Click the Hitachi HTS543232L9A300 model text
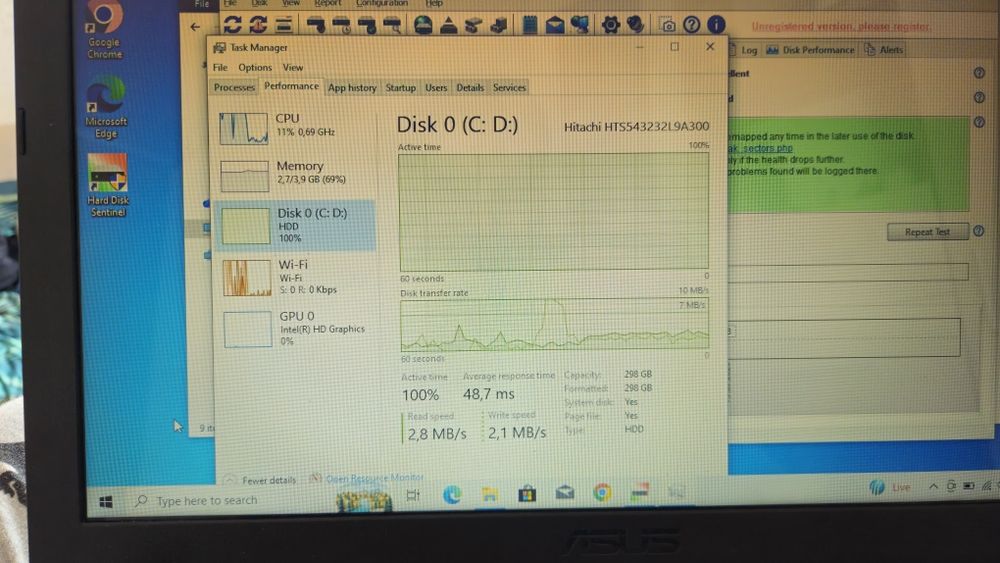This screenshot has width=1000, height=563. [636, 127]
